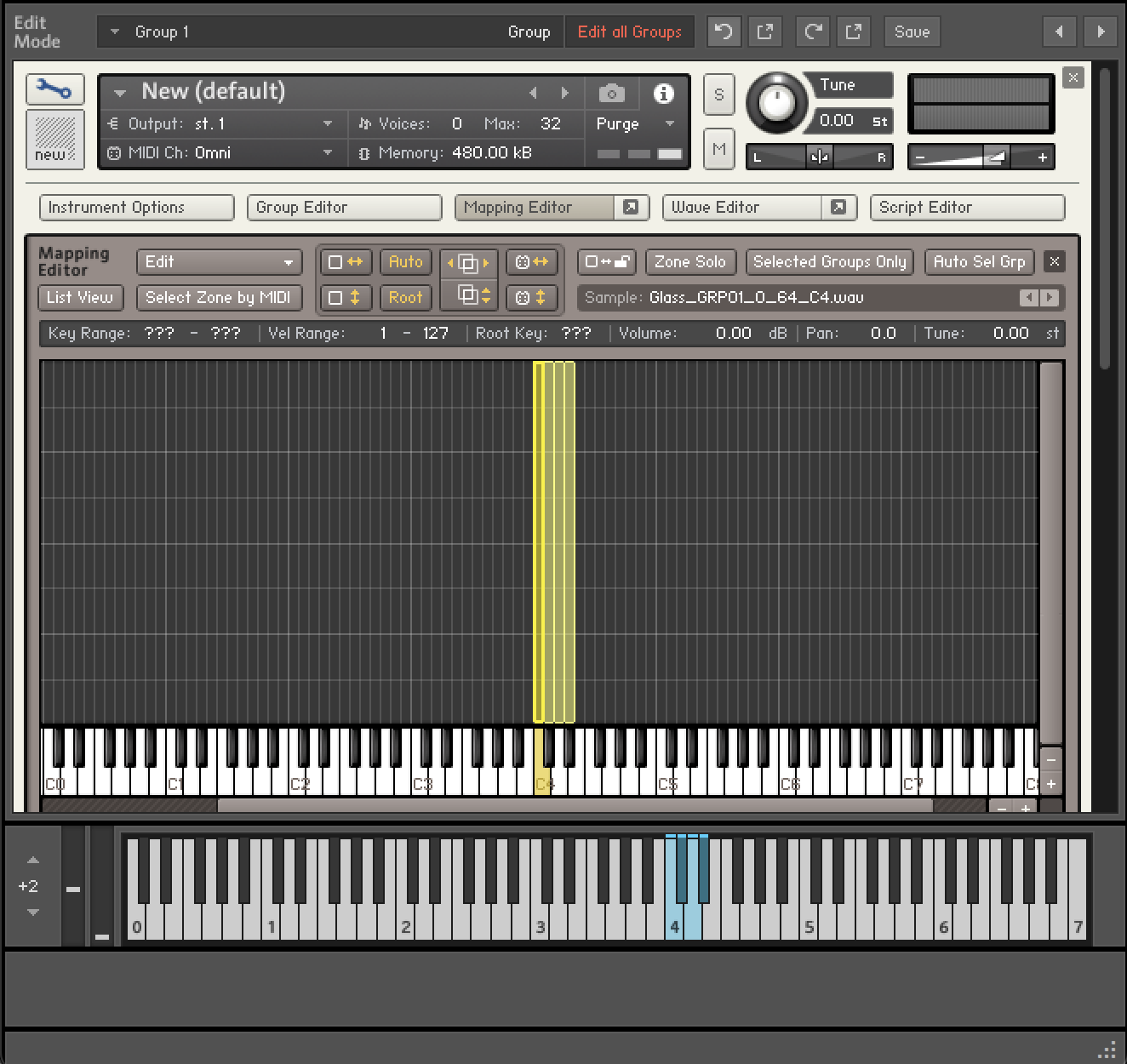This screenshot has width=1127, height=1064.
Task: Click the next preset arrow in instrument header
Action: click(564, 93)
